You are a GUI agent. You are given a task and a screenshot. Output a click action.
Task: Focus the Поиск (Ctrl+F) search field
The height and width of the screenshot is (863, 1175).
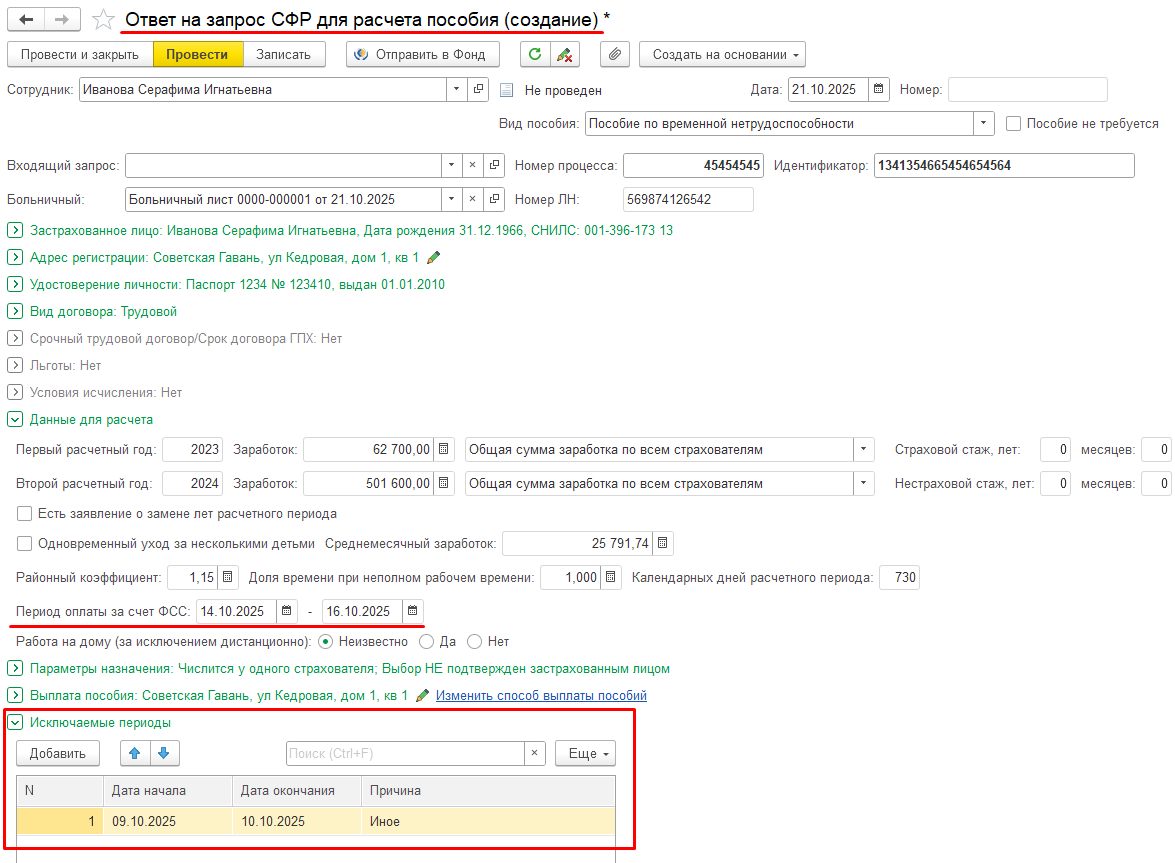[x=405, y=754]
